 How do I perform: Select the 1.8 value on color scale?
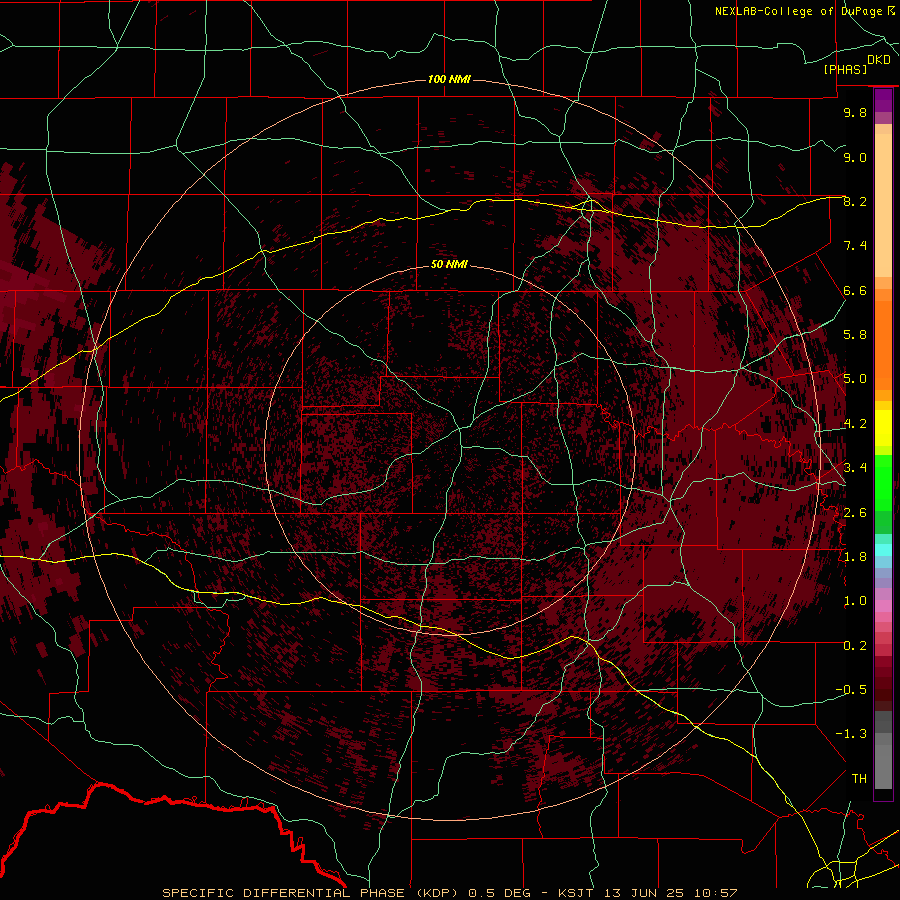pos(855,557)
